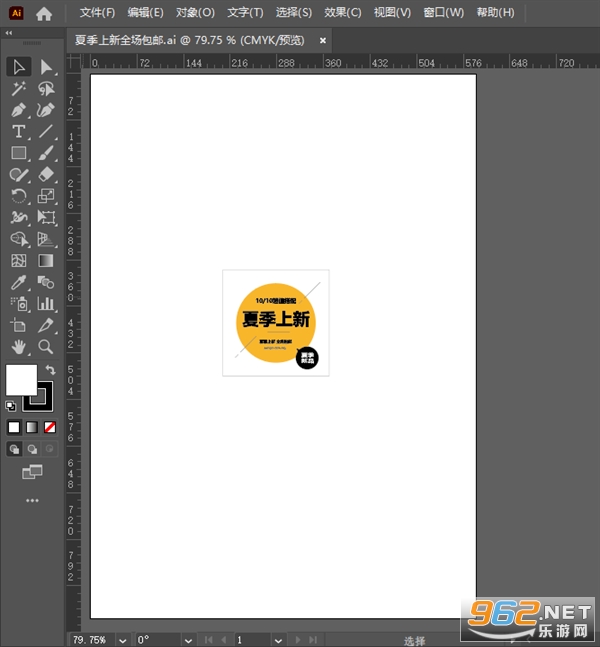Collapse toolbar with double-arrow
Screen dimensions: 600x647
coord(9,33)
